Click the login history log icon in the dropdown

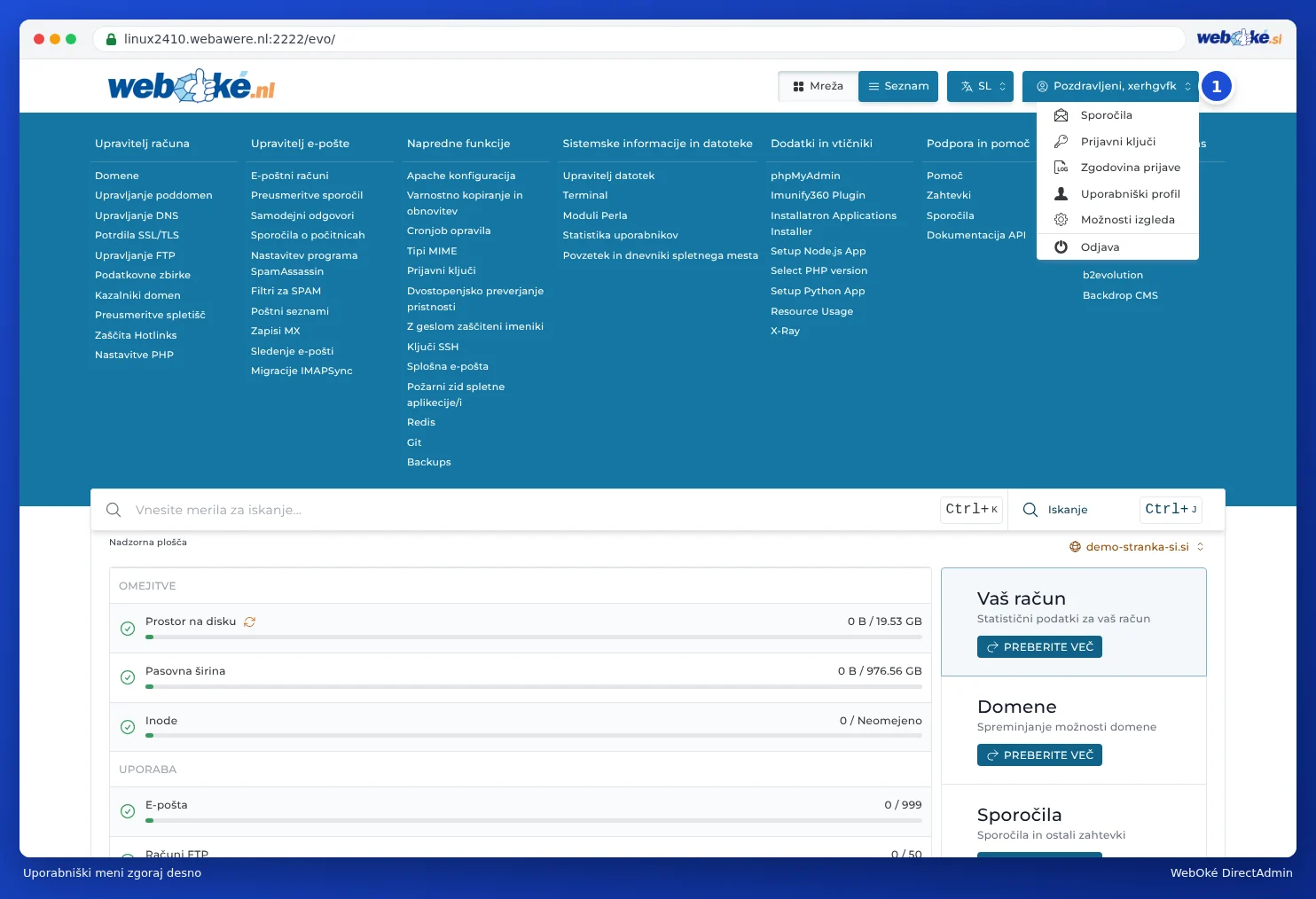[x=1061, y=168]
